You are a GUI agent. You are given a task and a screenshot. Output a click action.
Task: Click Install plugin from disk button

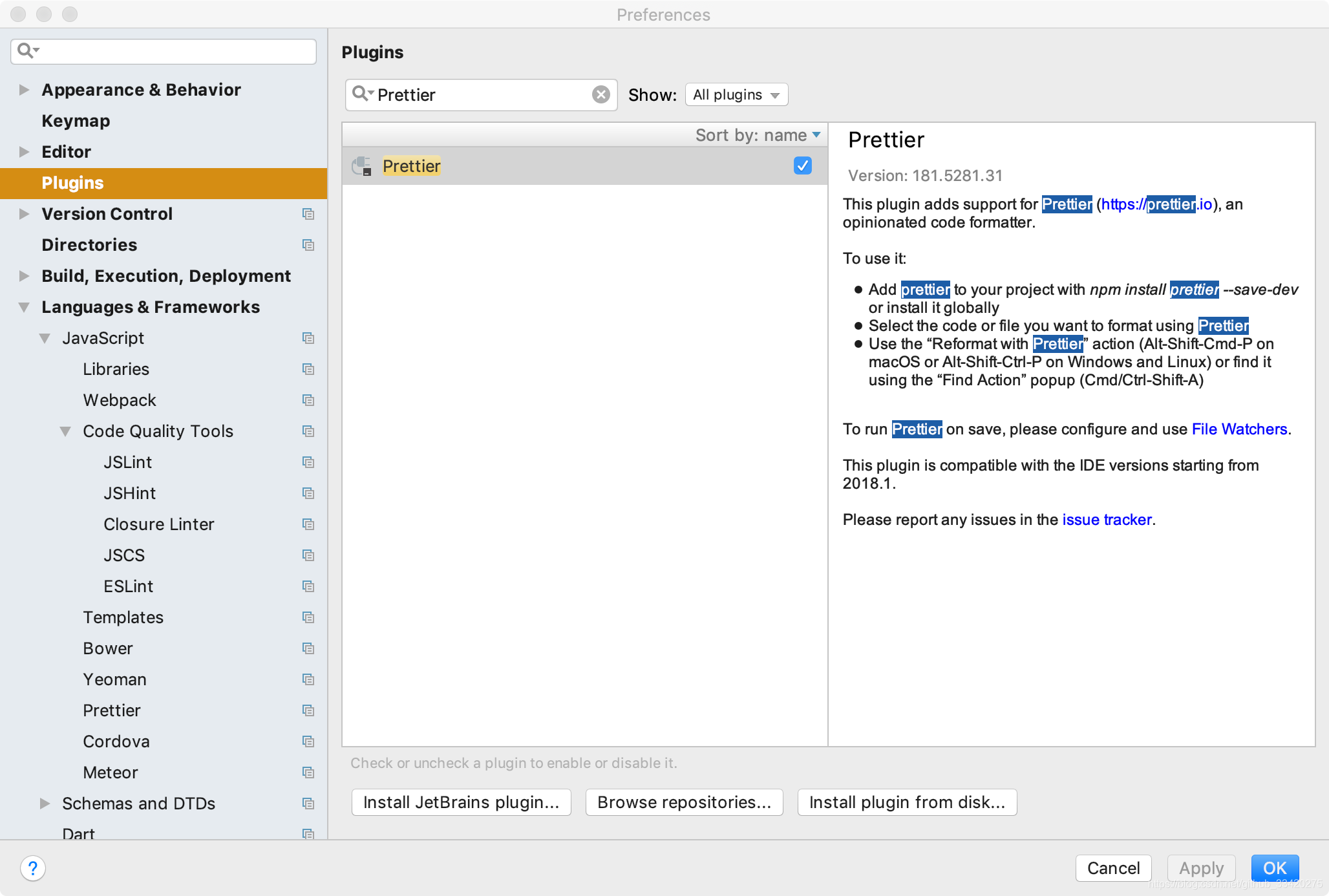point(907,802)
